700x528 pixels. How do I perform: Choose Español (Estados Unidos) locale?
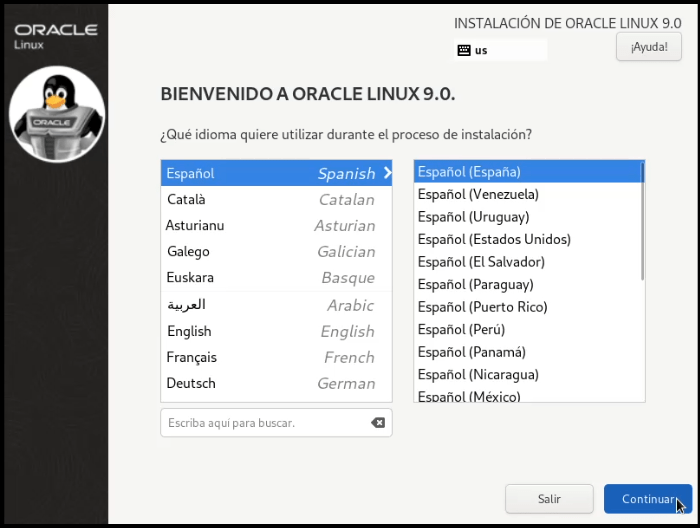[x=494, y=239]
